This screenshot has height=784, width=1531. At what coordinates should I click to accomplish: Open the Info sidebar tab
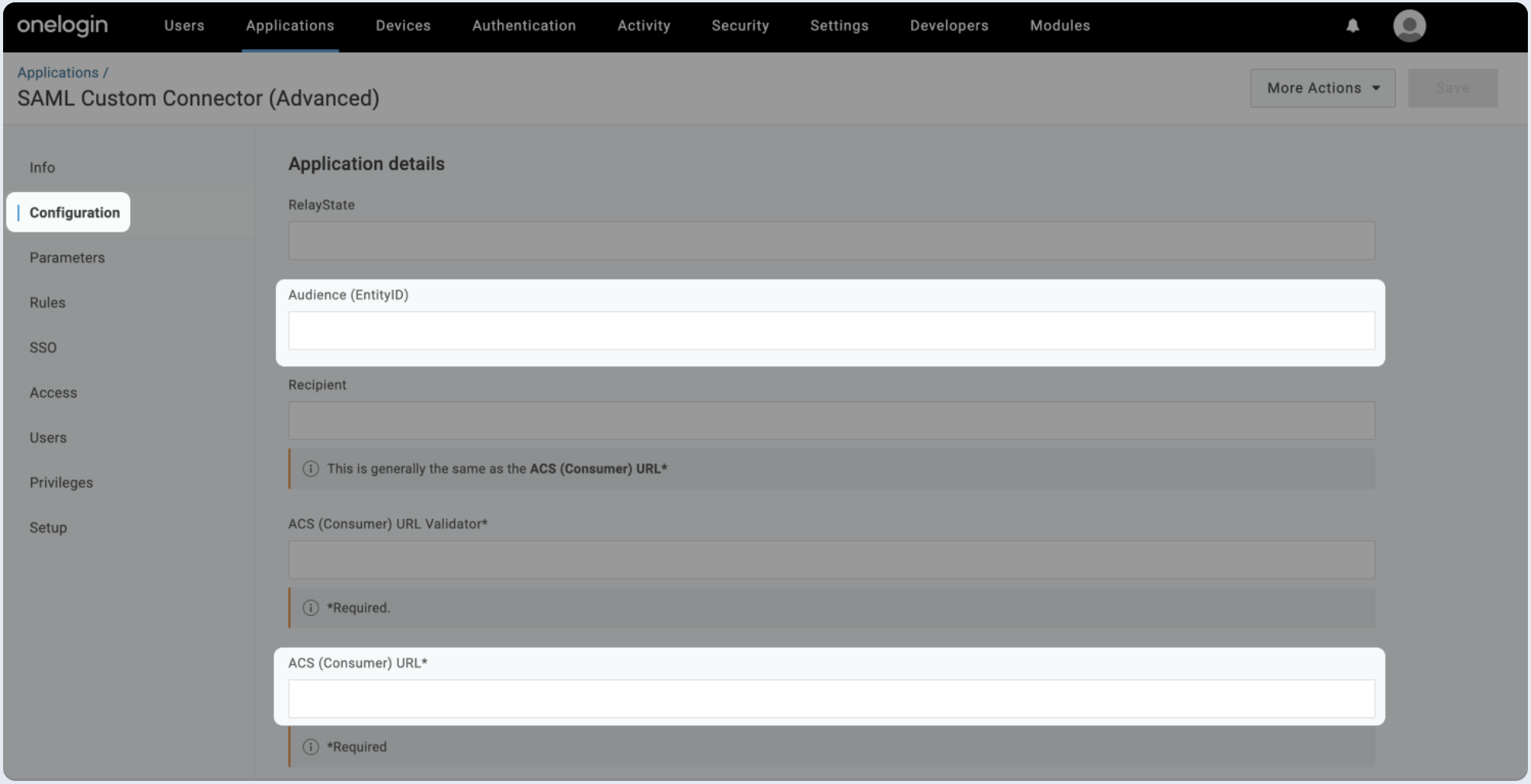(x=43, y=168)
